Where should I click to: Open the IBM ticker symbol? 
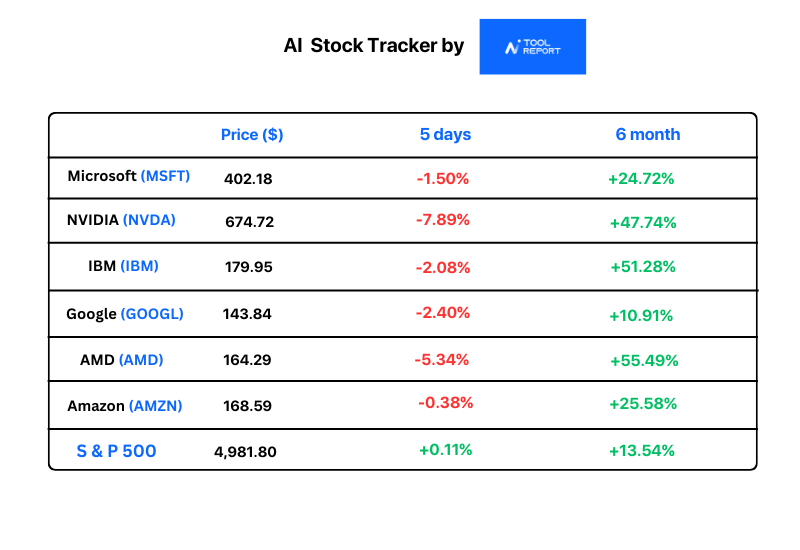139,266
